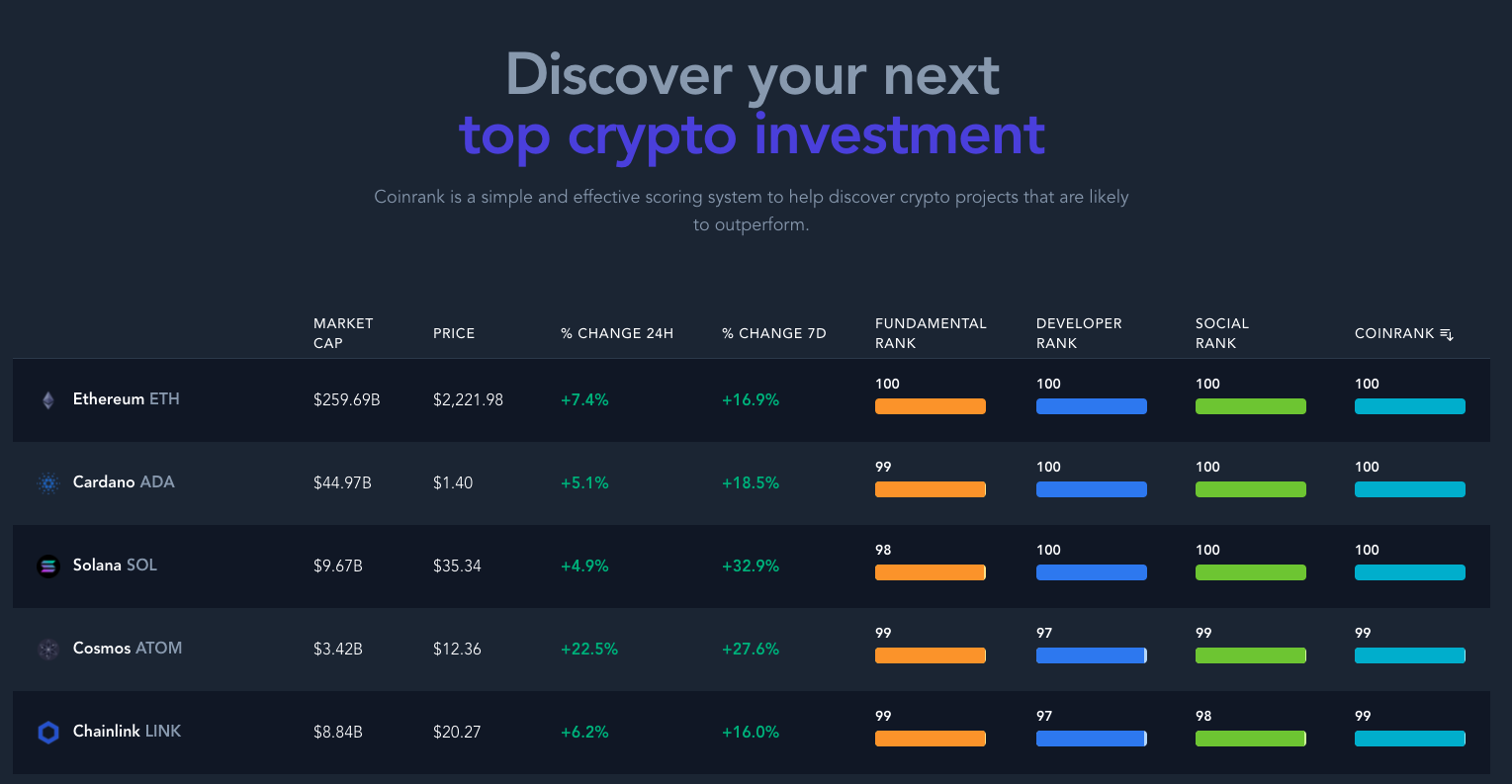The width and height of the screenshot is (1512, 784).
Task: Open the Solana SOL project link
Action: point(115,566)
